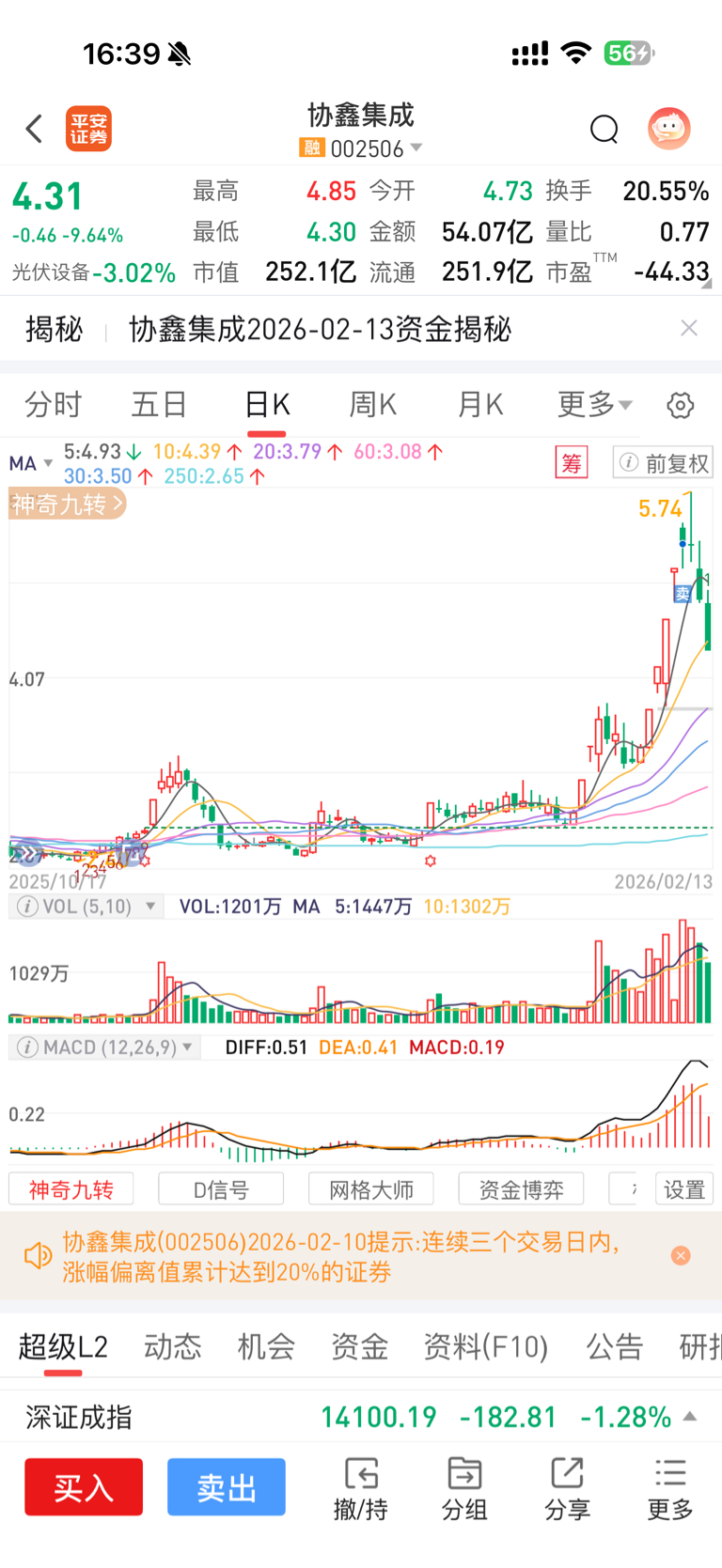Tap the expand corner triangle by 市盈
The height and width of the screenshot is (1568, 722).
[706, 283]
